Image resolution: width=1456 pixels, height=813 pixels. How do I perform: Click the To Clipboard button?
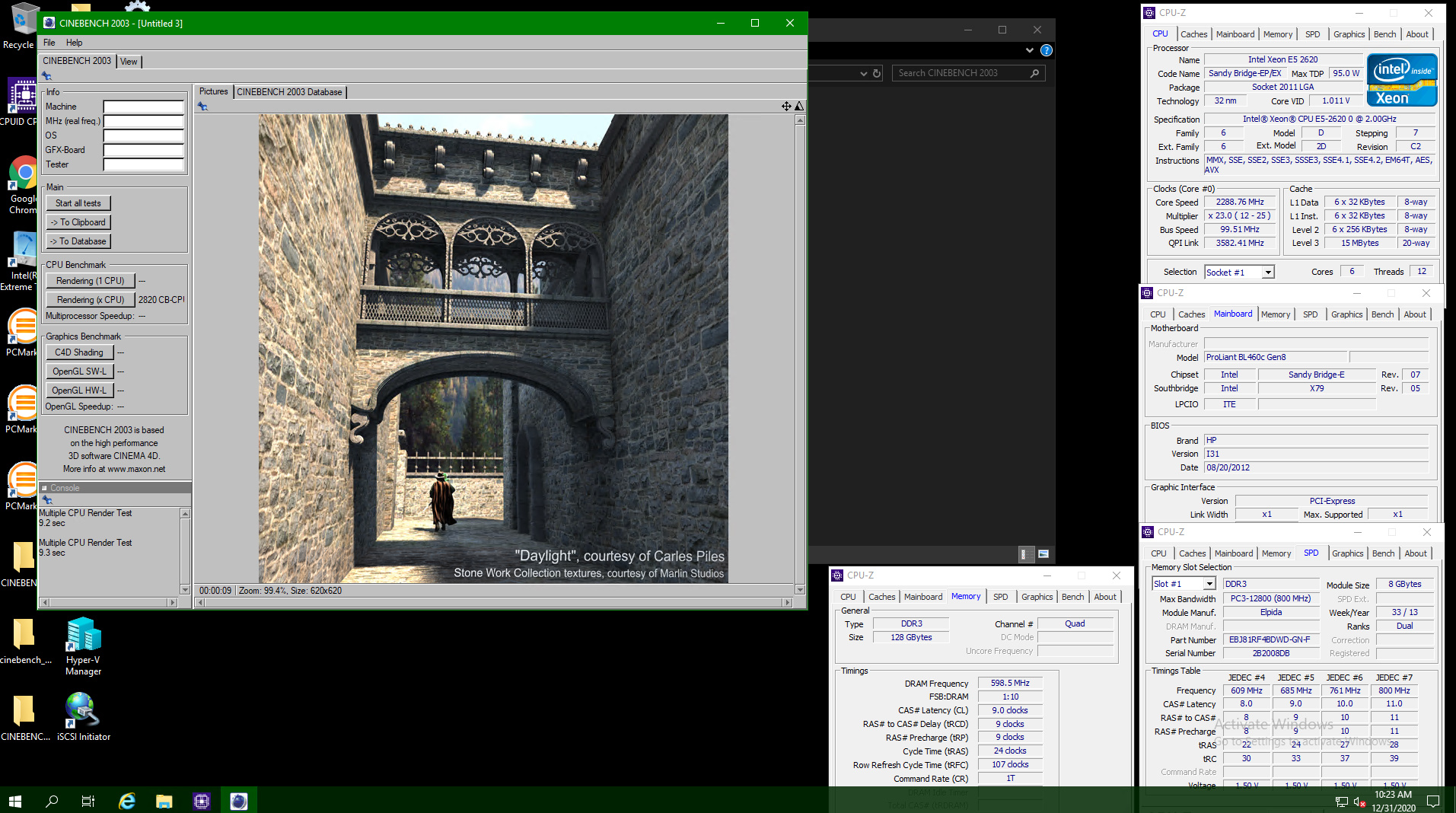(x=78, y=222)
